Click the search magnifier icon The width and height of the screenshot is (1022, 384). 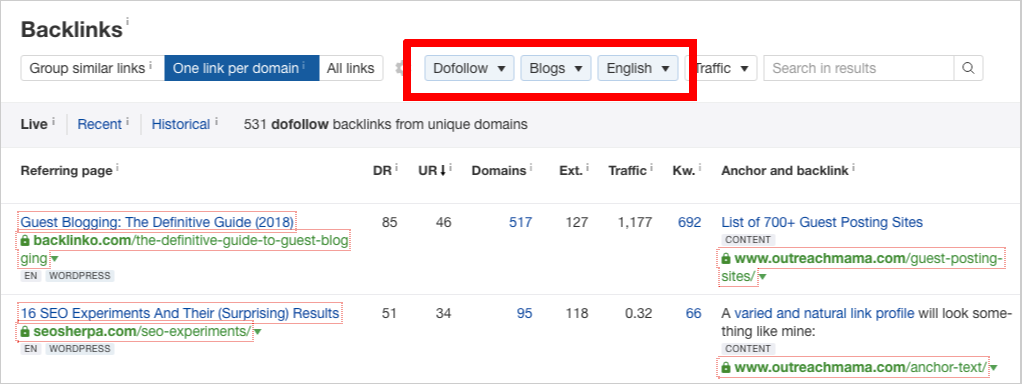(x=969, y=68)
